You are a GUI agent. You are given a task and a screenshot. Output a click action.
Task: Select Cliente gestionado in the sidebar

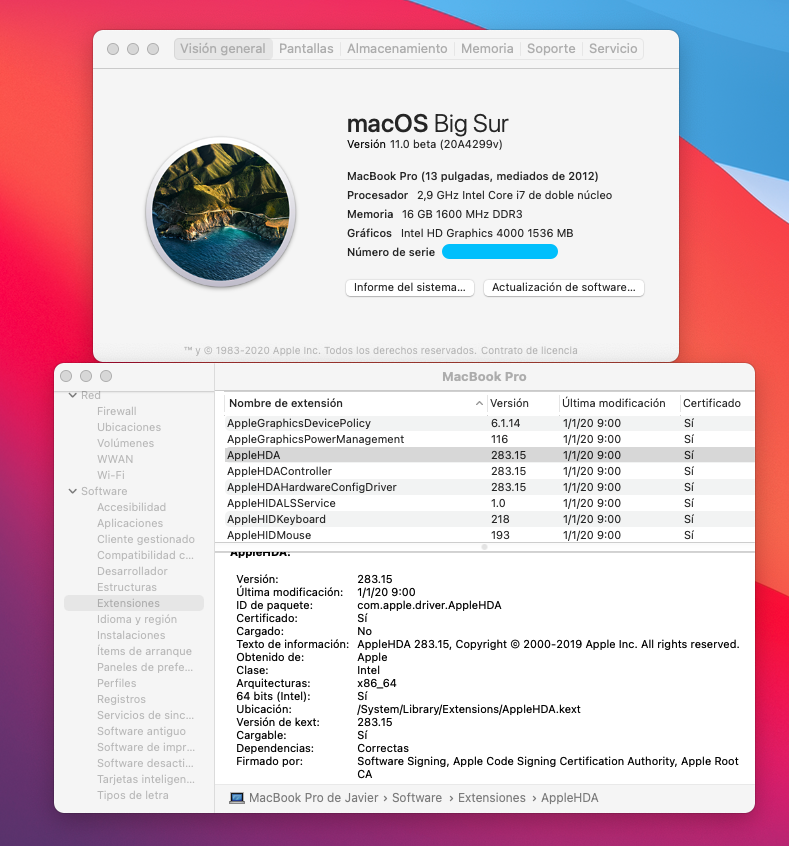[146, 539]
